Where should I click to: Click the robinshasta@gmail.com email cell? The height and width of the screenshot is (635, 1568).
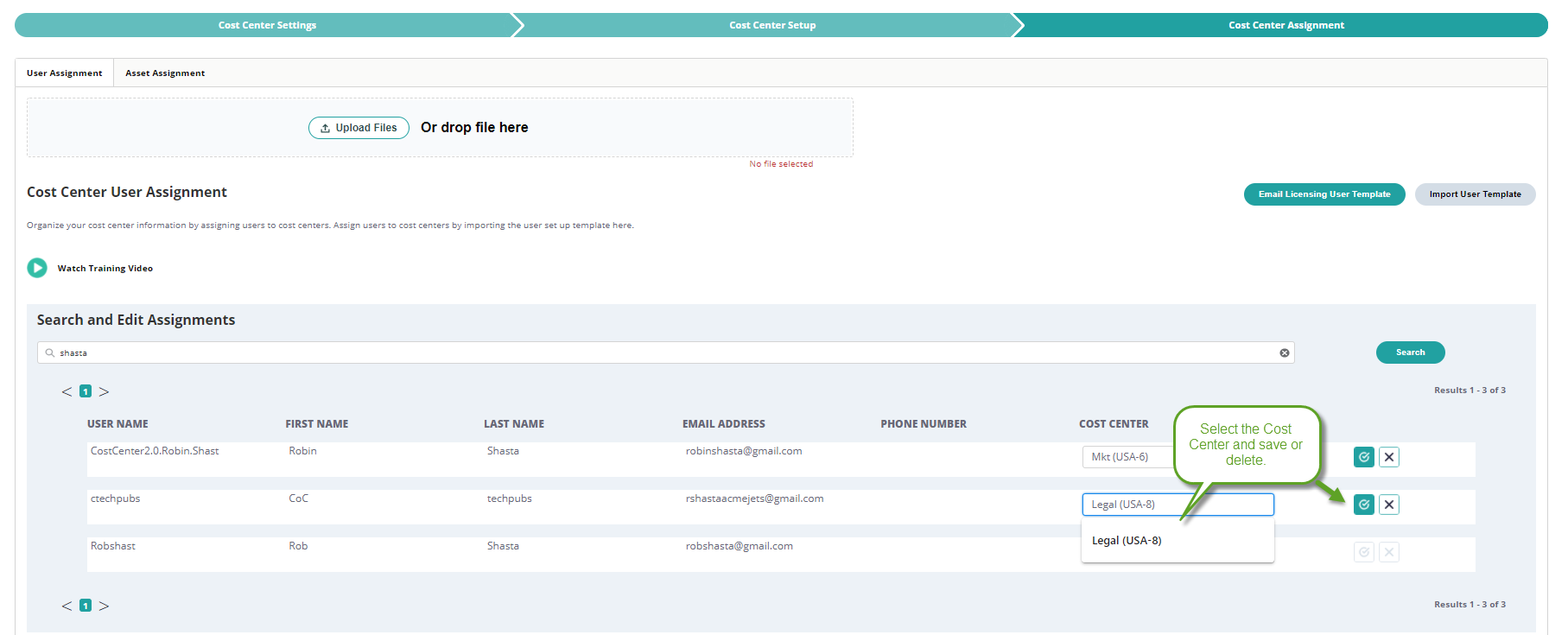pos(744,451)
